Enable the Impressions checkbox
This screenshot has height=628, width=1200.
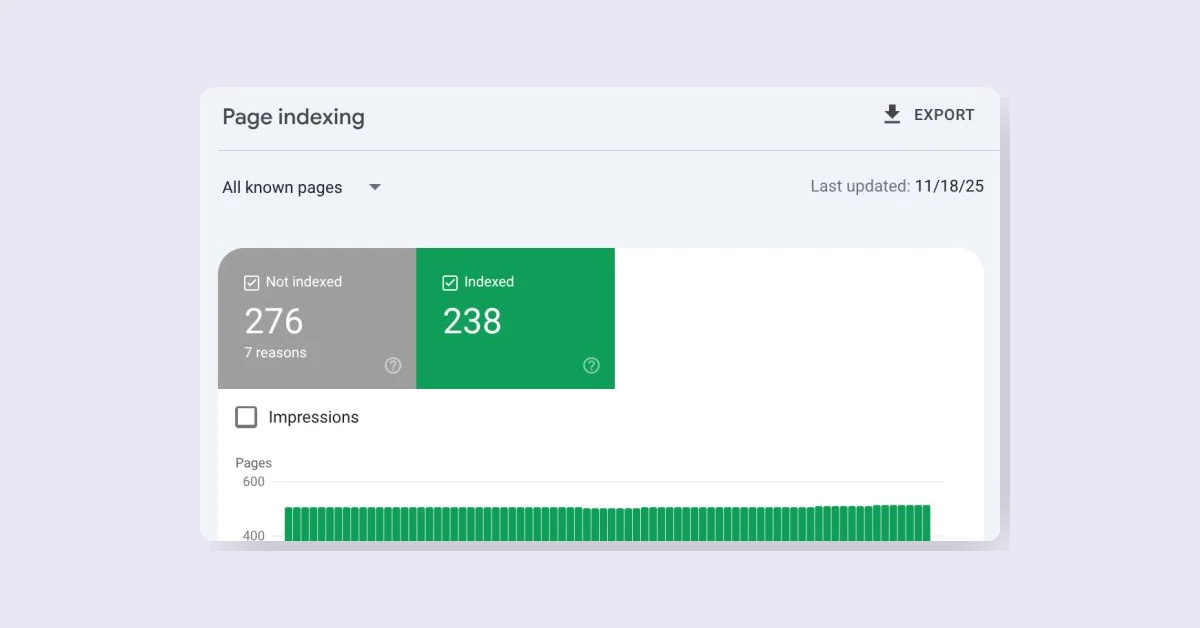click(x=246, y=417)
